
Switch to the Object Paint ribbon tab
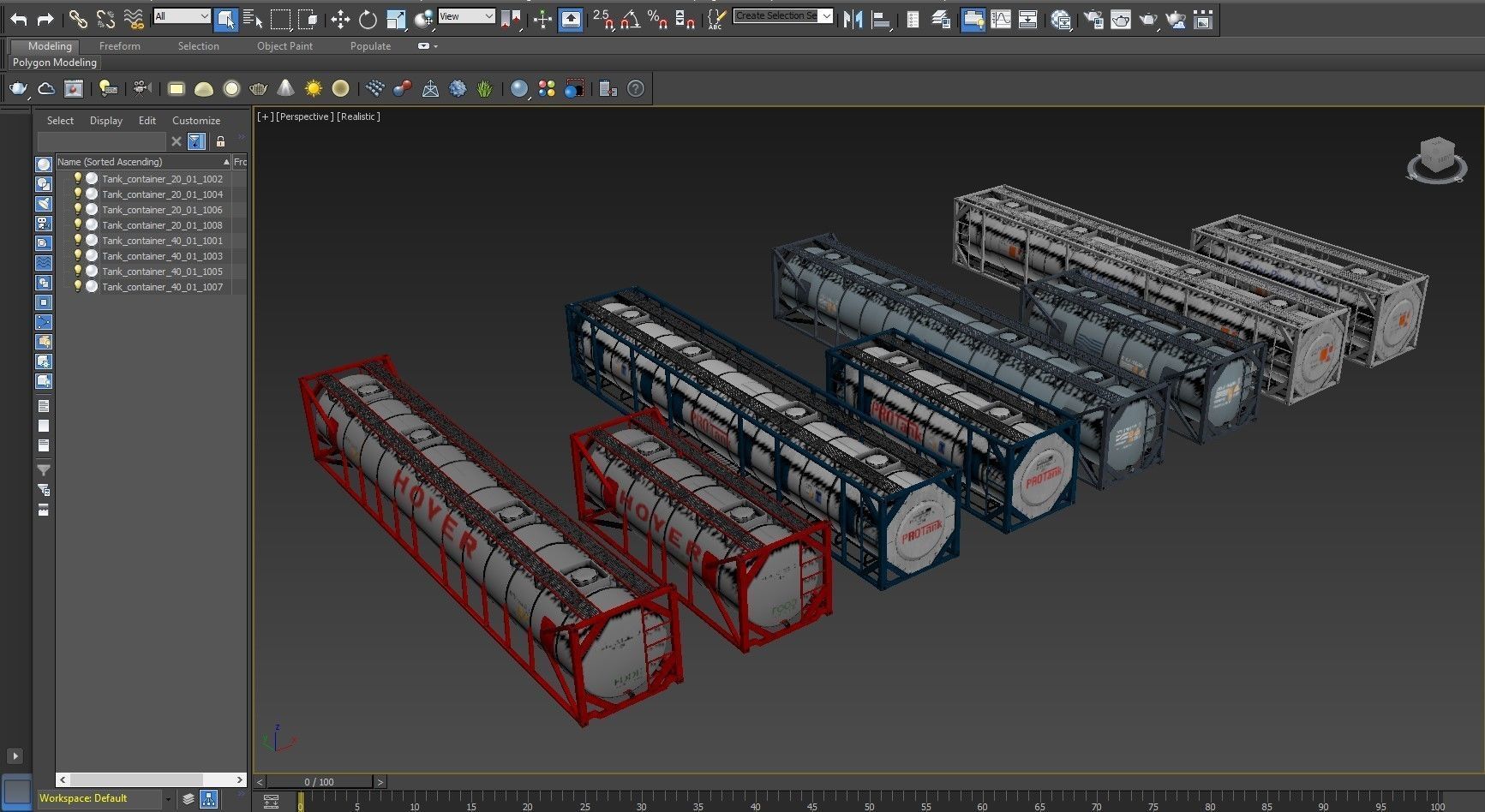(x=285, y=46)
